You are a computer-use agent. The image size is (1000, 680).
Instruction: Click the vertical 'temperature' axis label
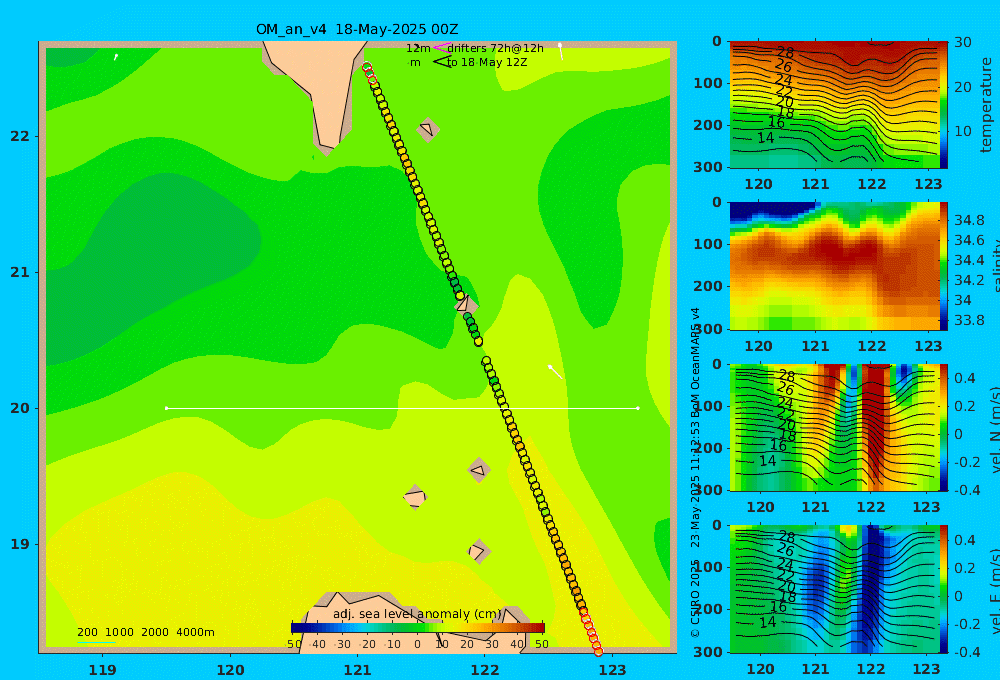tap(986, 105)
